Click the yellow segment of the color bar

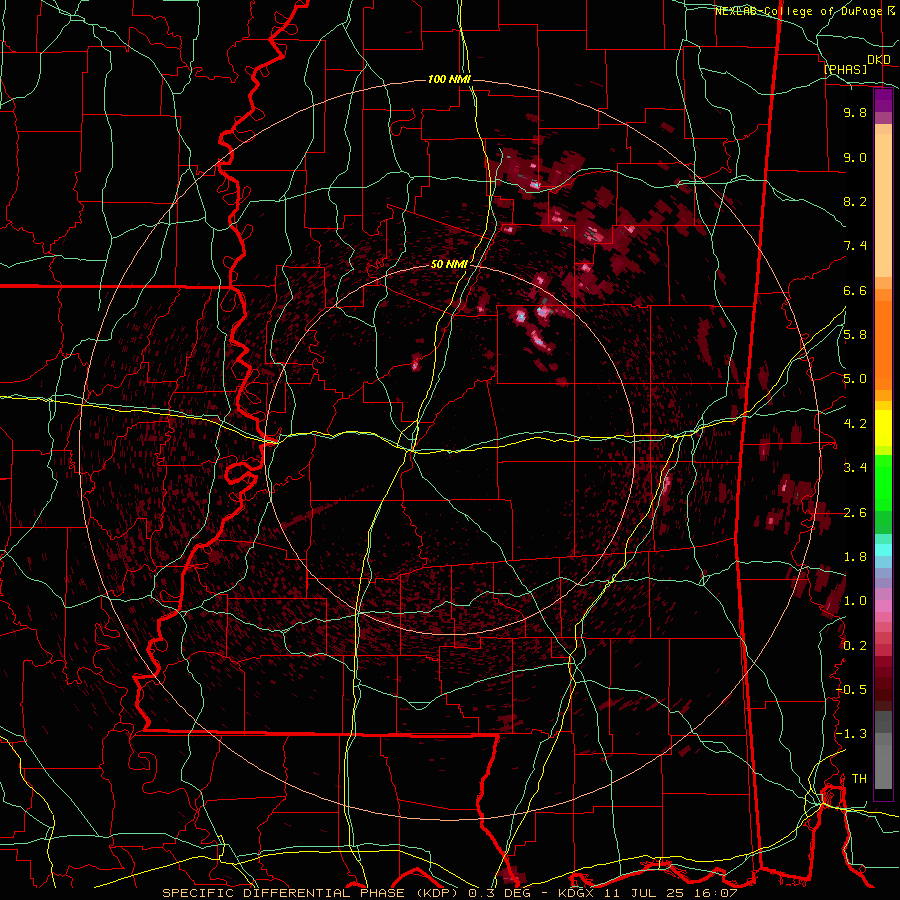(883, 428)
